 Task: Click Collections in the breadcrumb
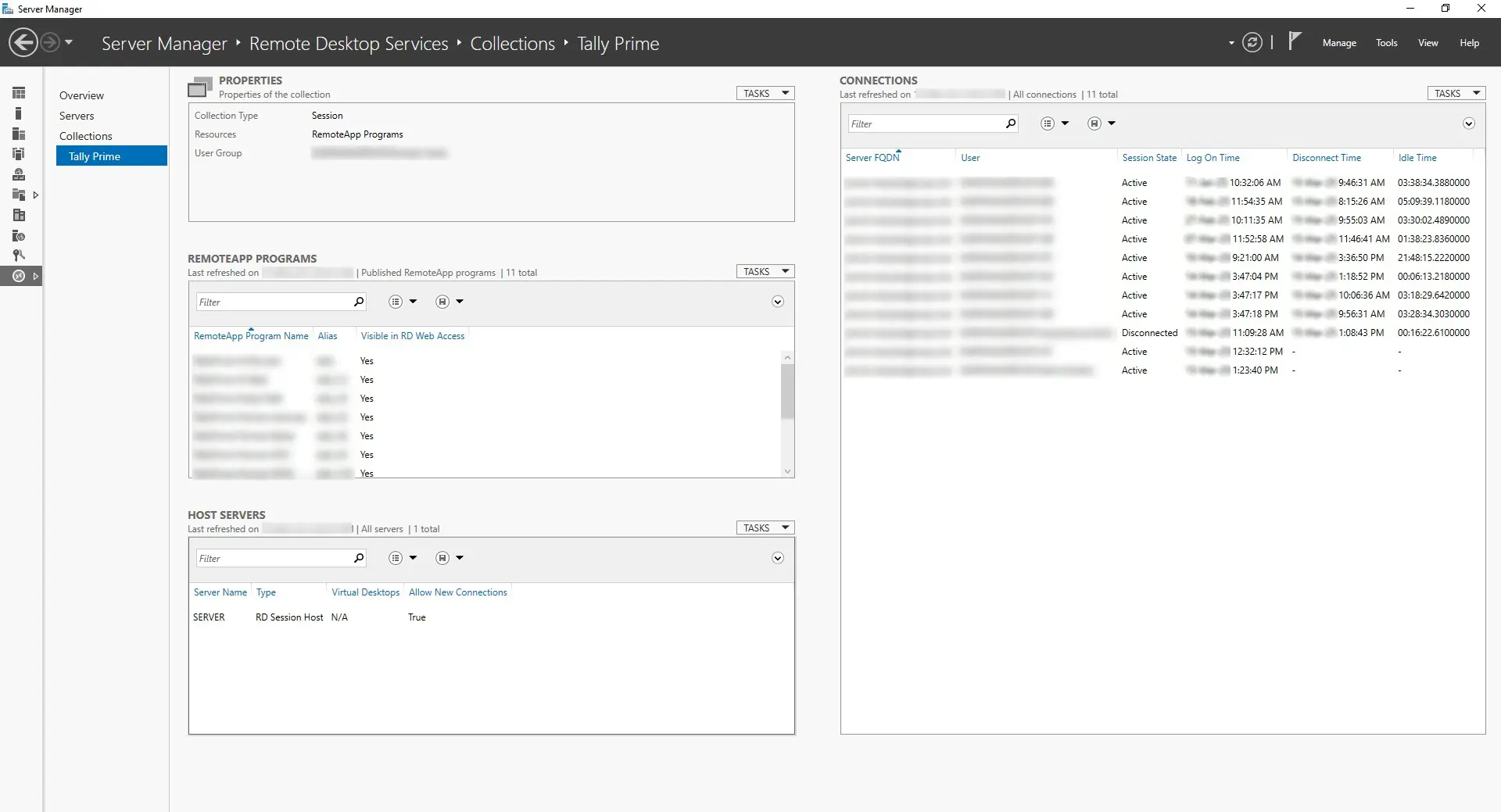click(513, 44)
